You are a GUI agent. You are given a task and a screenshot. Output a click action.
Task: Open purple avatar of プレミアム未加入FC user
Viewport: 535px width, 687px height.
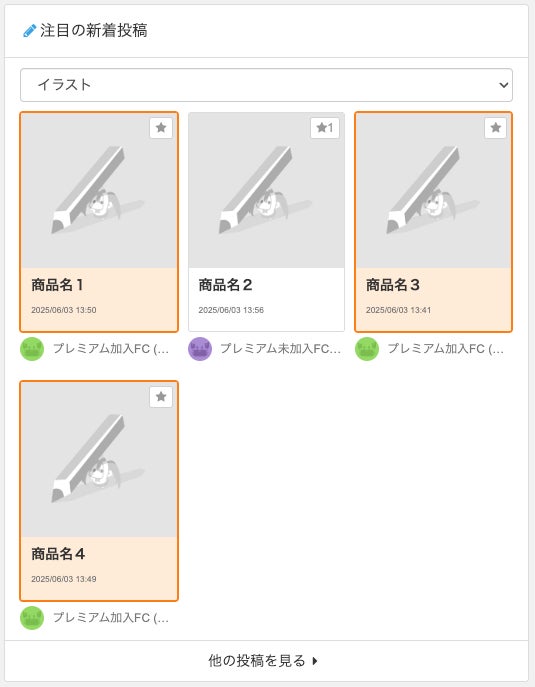(x=200, y=349)
